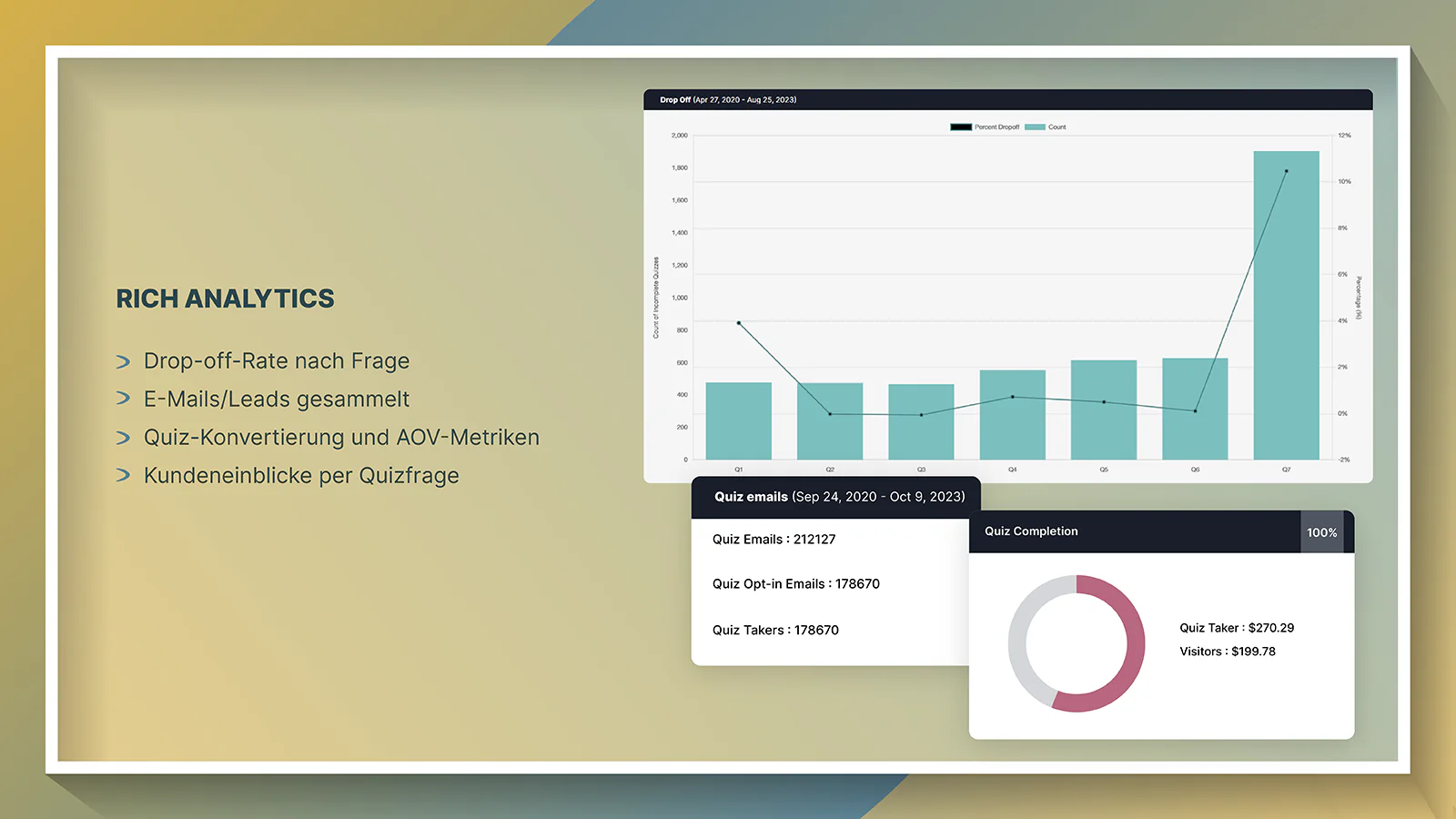Click the RICH ANALYTICS heading
1456x819 pixels.
tap(225, 298)
